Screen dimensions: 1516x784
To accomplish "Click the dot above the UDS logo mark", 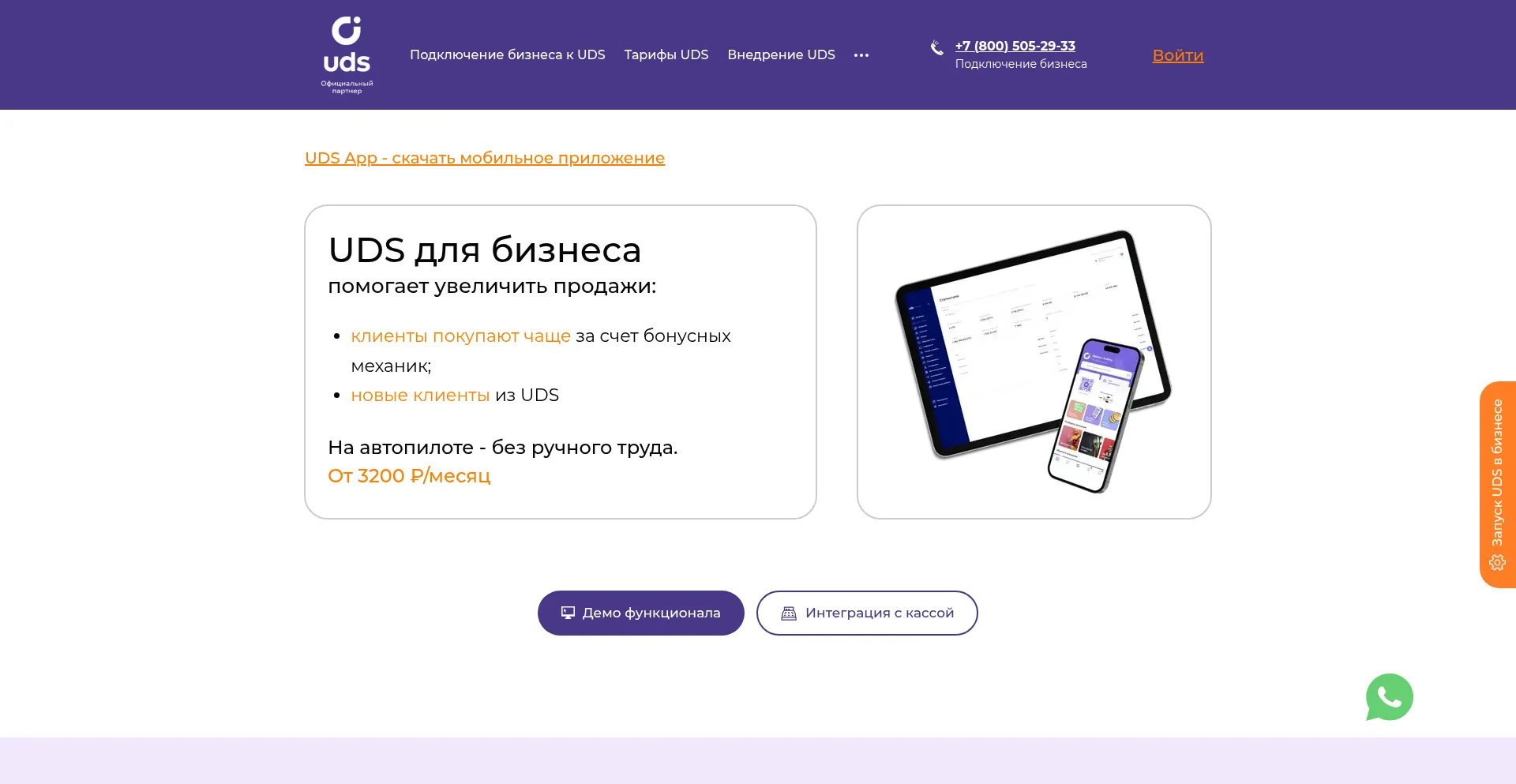I will pyautogui.click(x=358, y=18).
